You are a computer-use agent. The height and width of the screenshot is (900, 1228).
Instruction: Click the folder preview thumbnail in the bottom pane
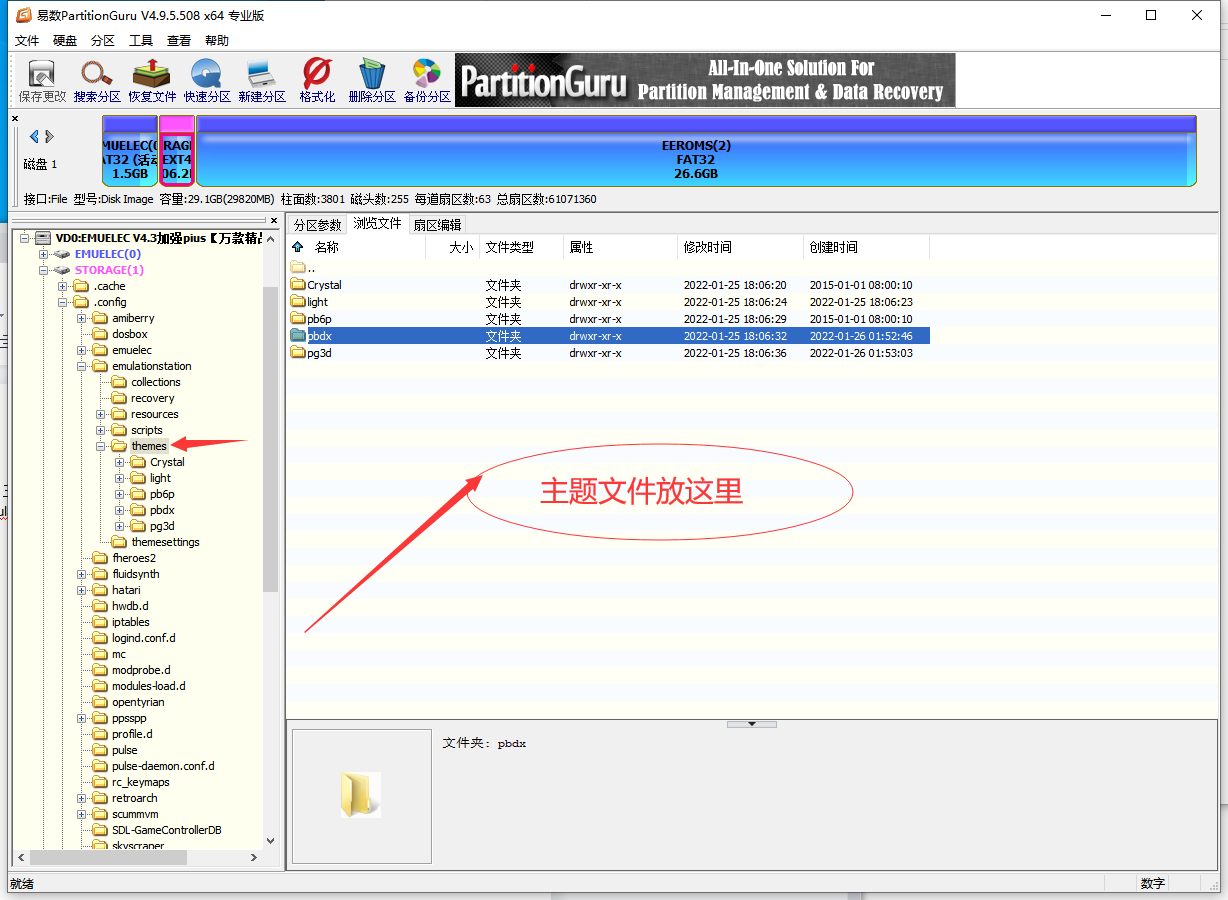pyautogui.click(x=361, y=795)
